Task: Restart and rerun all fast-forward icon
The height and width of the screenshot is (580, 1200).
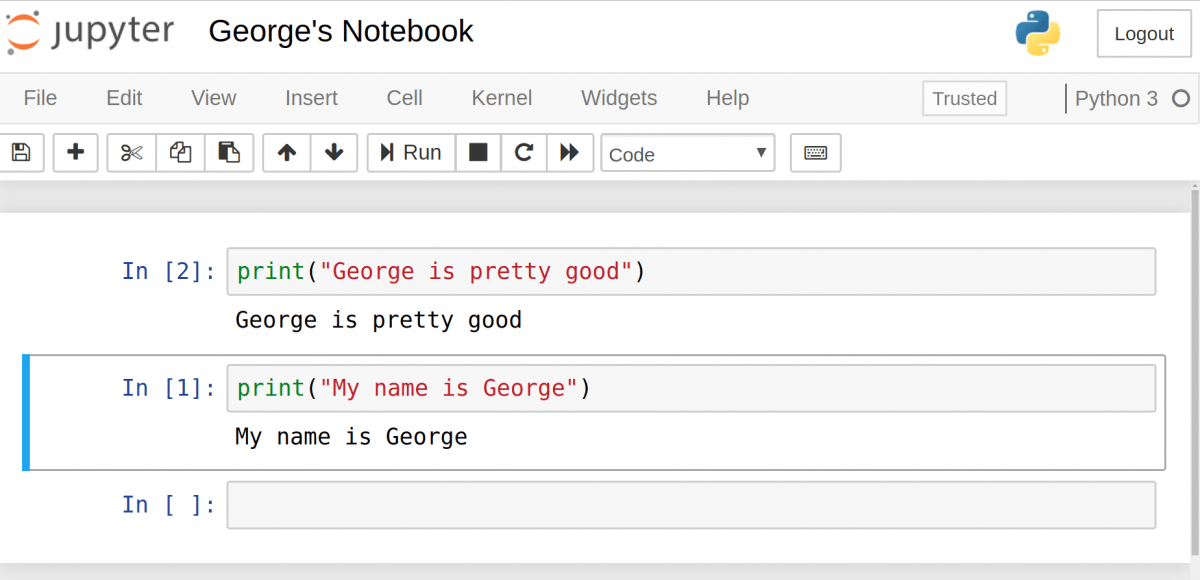Action: [570, 153]
